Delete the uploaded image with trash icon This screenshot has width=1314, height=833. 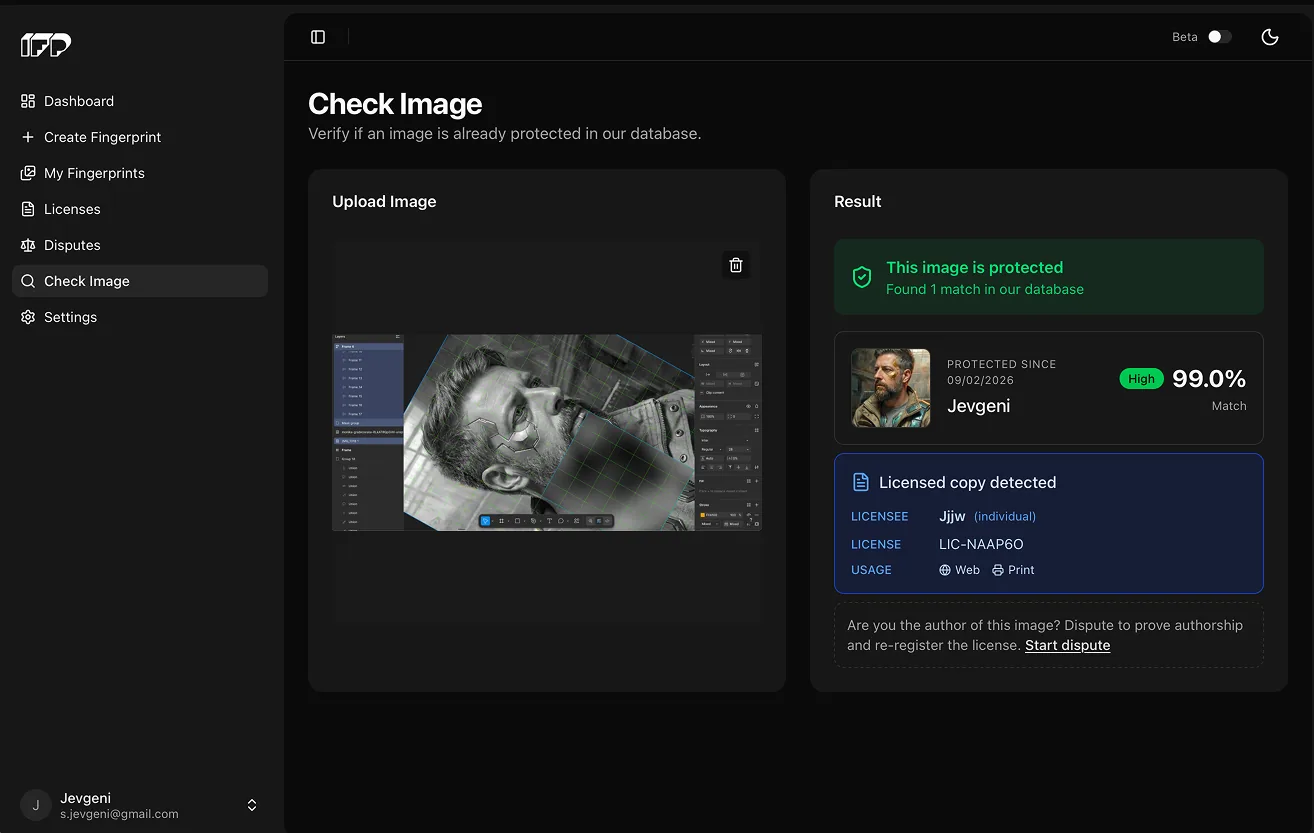pyautogui.click(x=736, y=265)
